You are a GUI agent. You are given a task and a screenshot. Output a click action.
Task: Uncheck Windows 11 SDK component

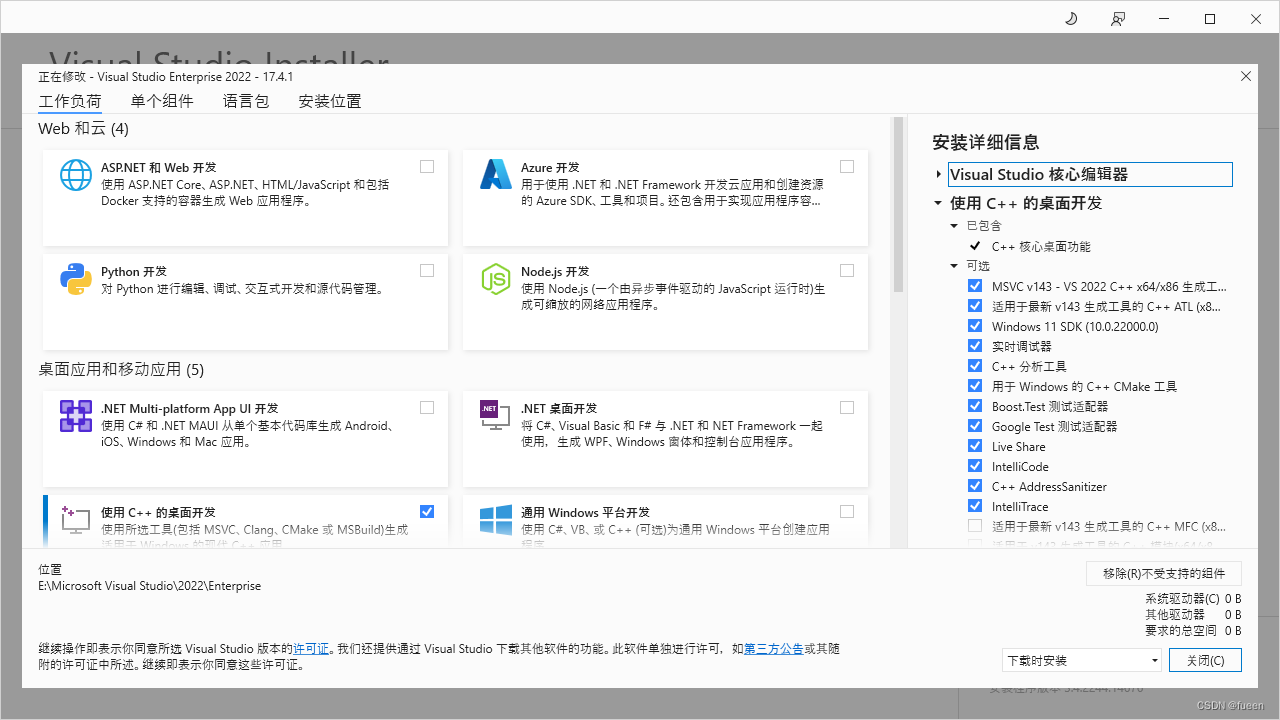tap(975, 326)
